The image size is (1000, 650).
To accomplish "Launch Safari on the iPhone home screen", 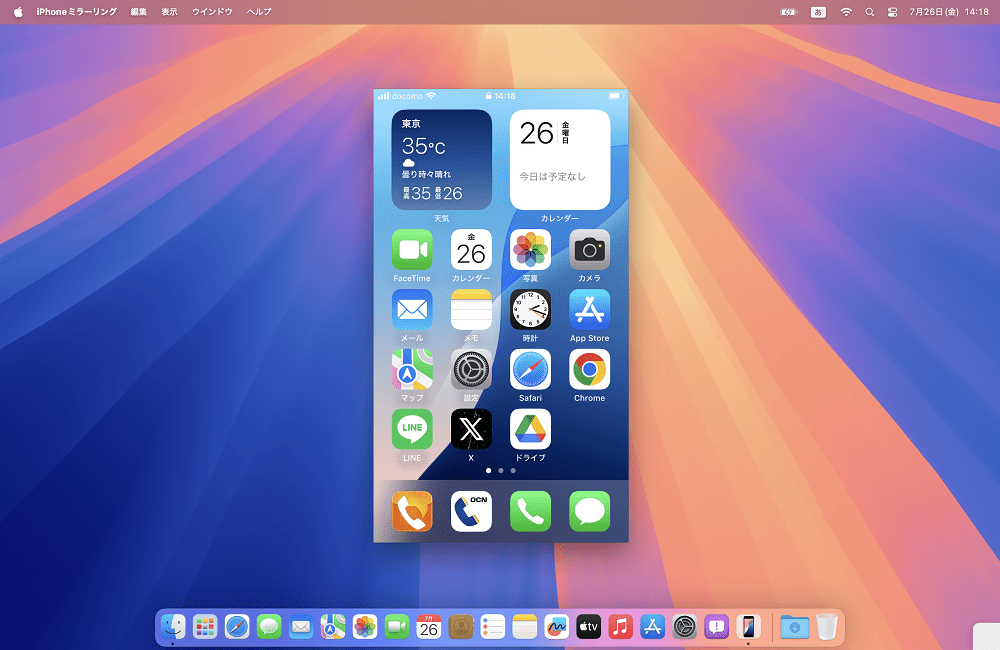I will pyautogui.click(x=530, y=369).
